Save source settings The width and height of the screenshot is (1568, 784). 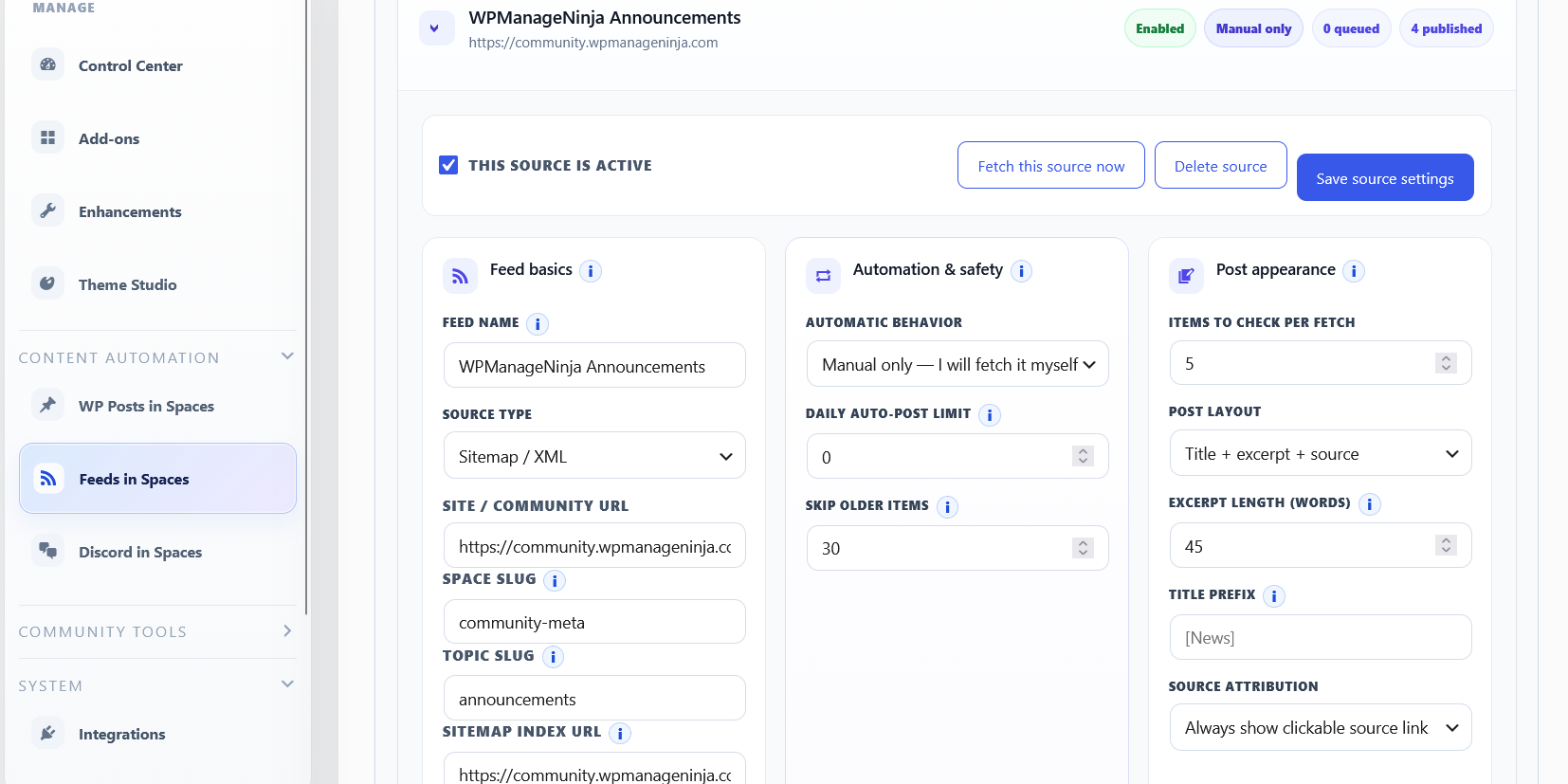coord(1384,178)
